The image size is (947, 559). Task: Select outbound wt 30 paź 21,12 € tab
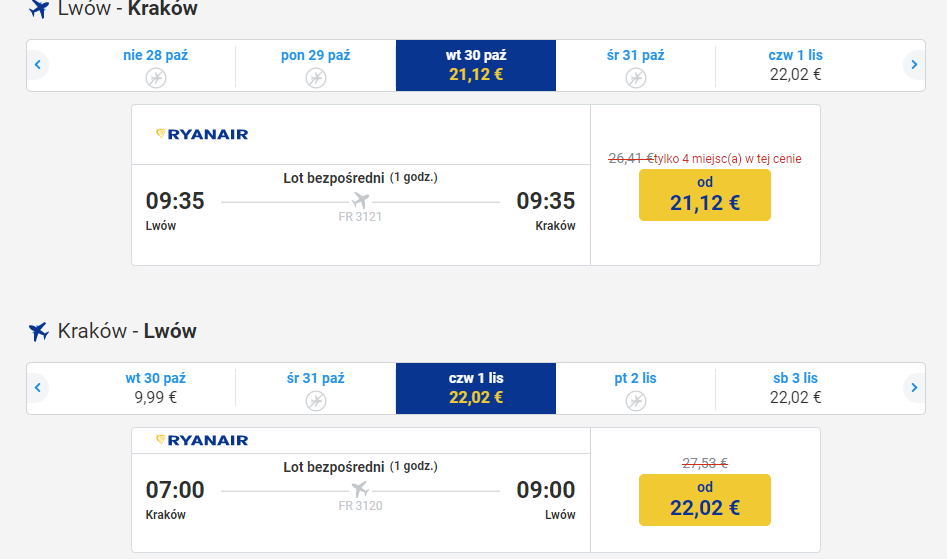476,65
